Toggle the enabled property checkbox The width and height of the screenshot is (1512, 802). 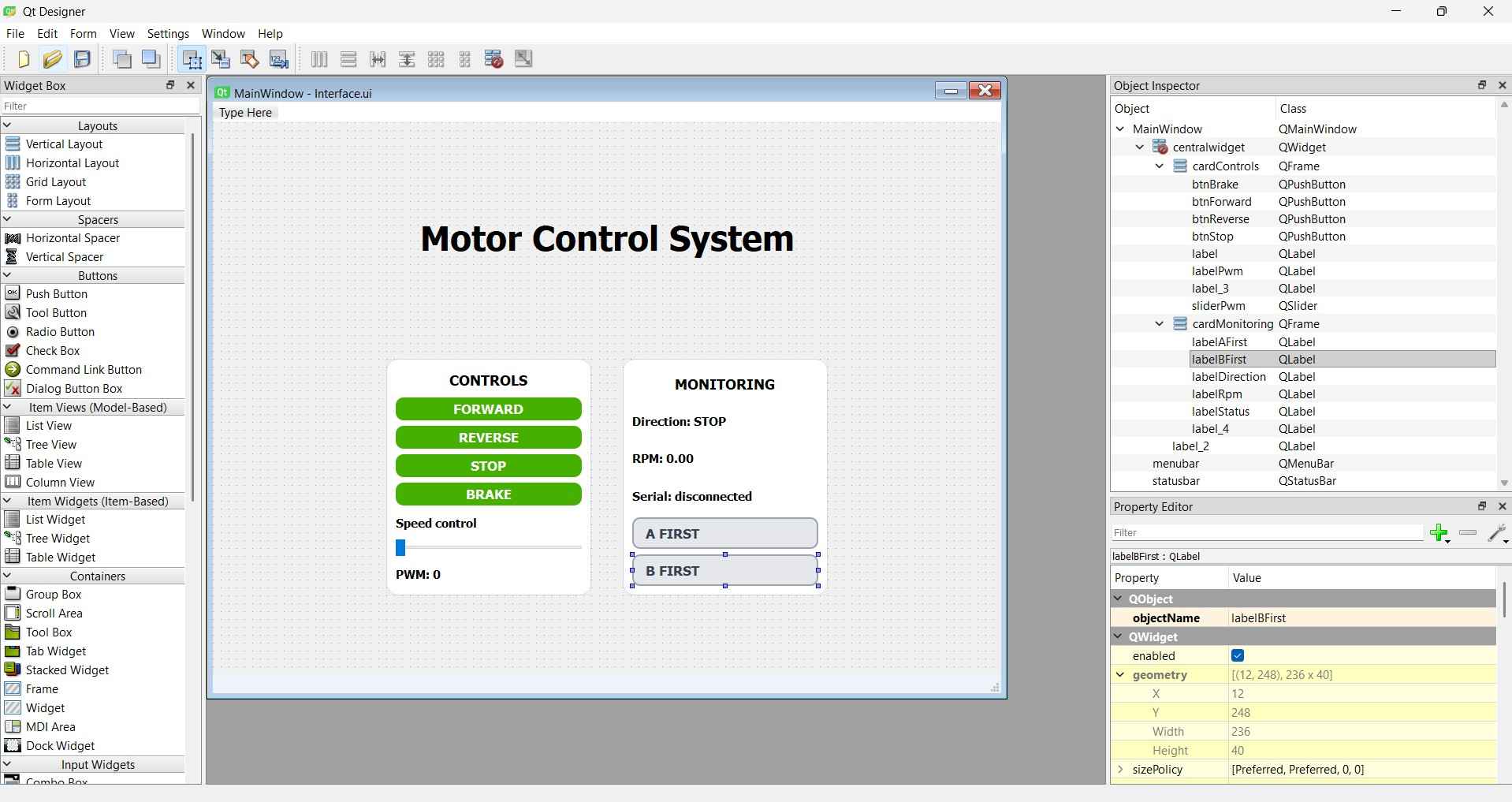click(1238, 656)
